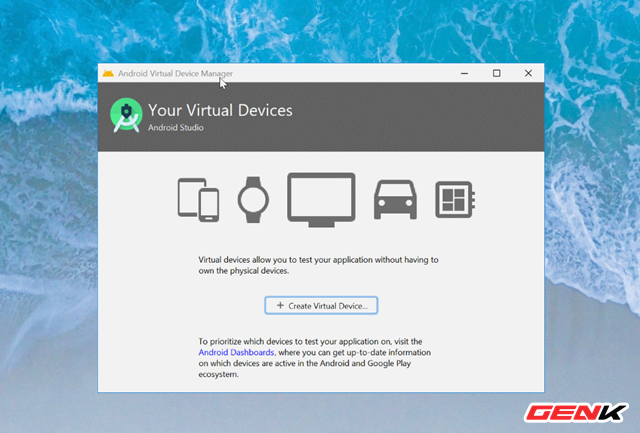The height and width of the screenshot is (433, 640).
Task: Click the Create Virtual Device button
Action: 321,306
